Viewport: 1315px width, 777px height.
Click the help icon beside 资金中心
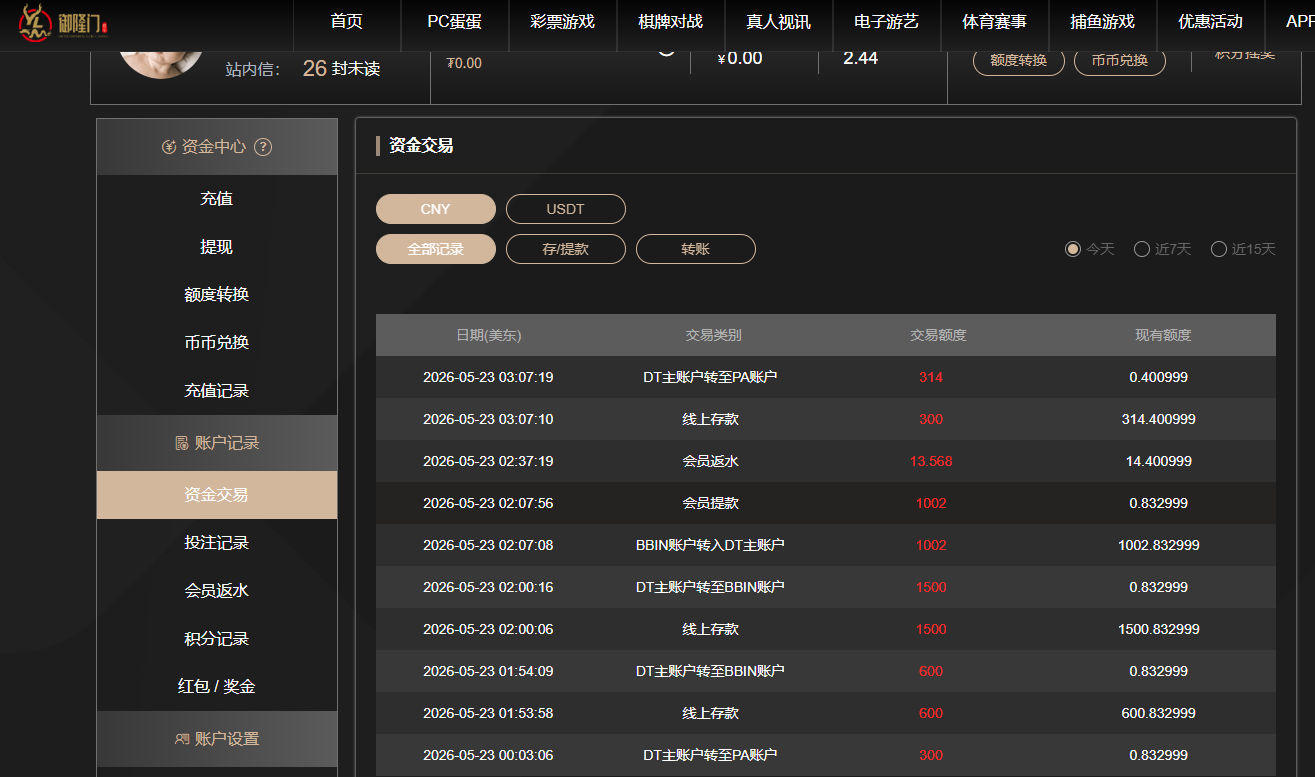(x=263, y=147)
